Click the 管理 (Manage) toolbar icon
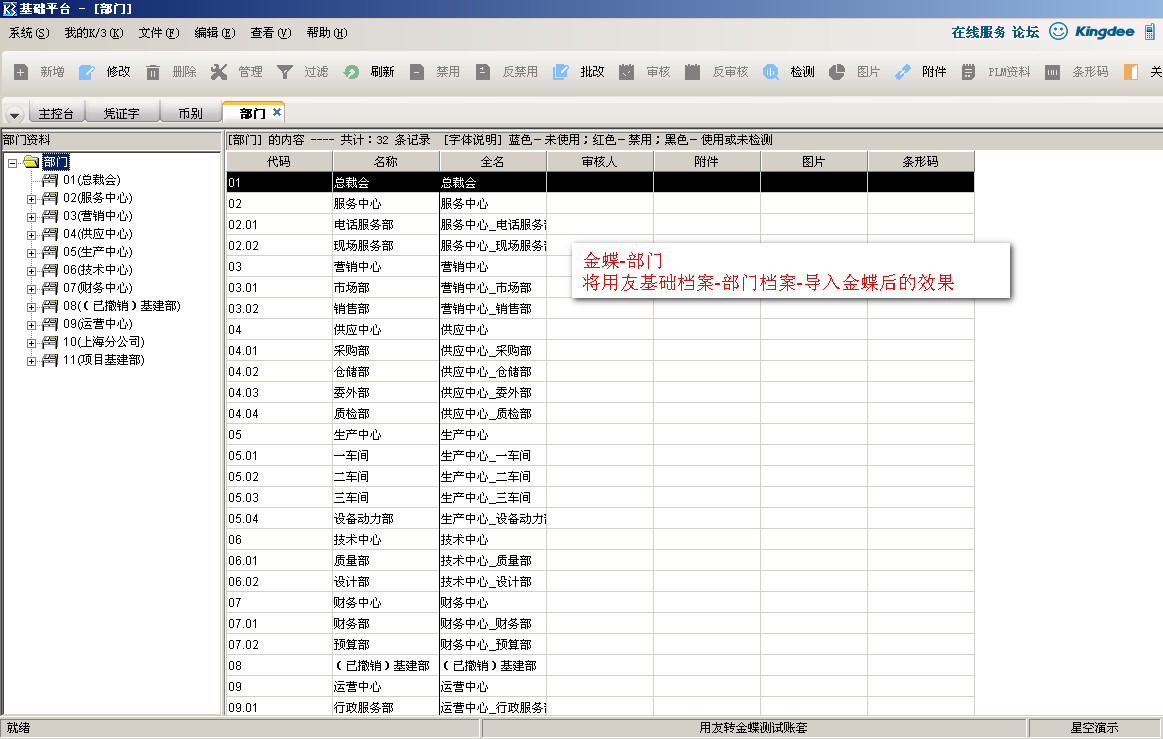Image resolution: width=1163 pixels, height=739 pixels. click(219, 72)
